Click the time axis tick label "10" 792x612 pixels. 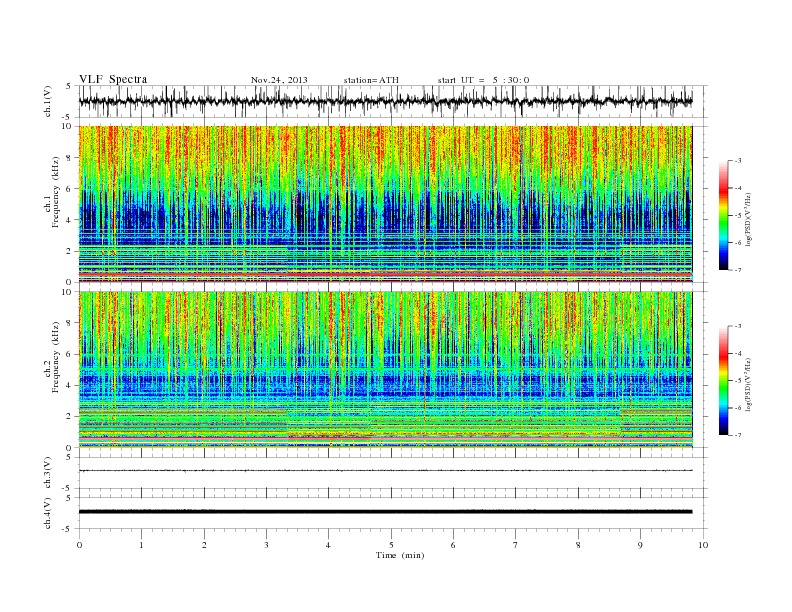703,545
